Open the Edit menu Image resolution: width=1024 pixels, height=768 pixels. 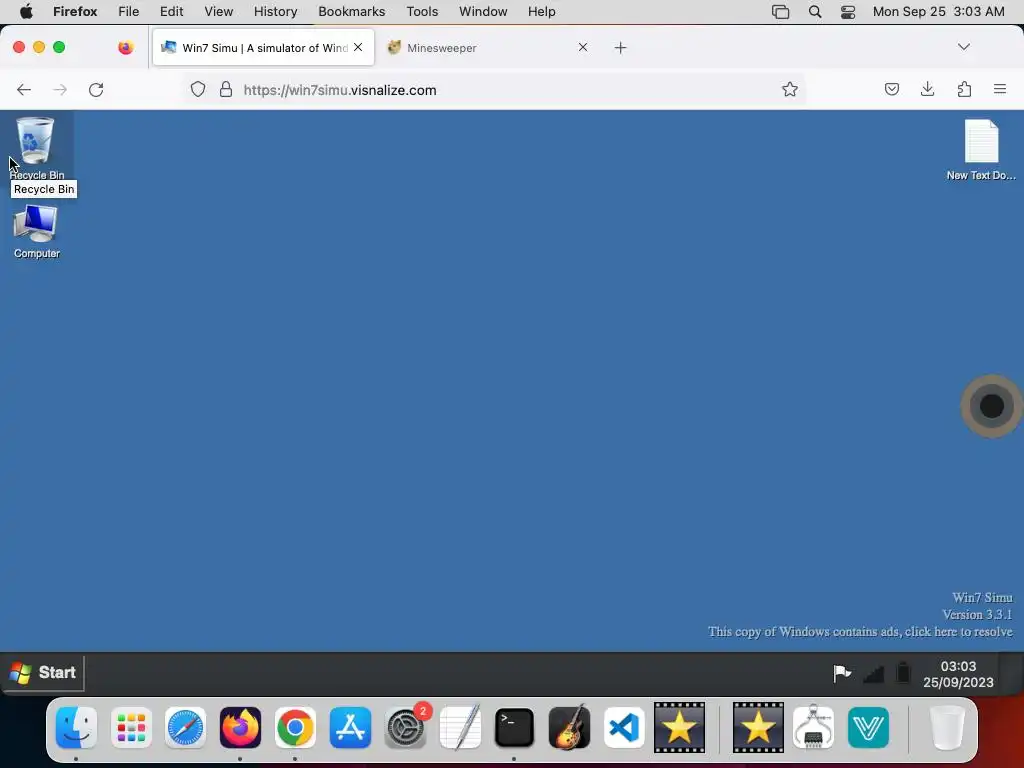pyautogui.click(x=172, y=11)
